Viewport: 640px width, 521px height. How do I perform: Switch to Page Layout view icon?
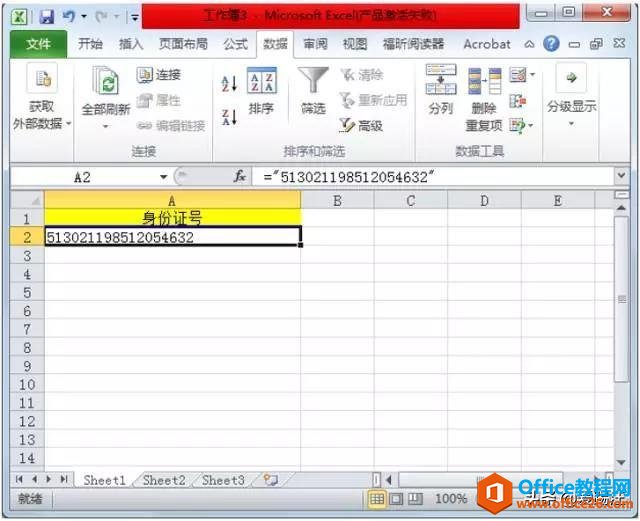(396, 499)
